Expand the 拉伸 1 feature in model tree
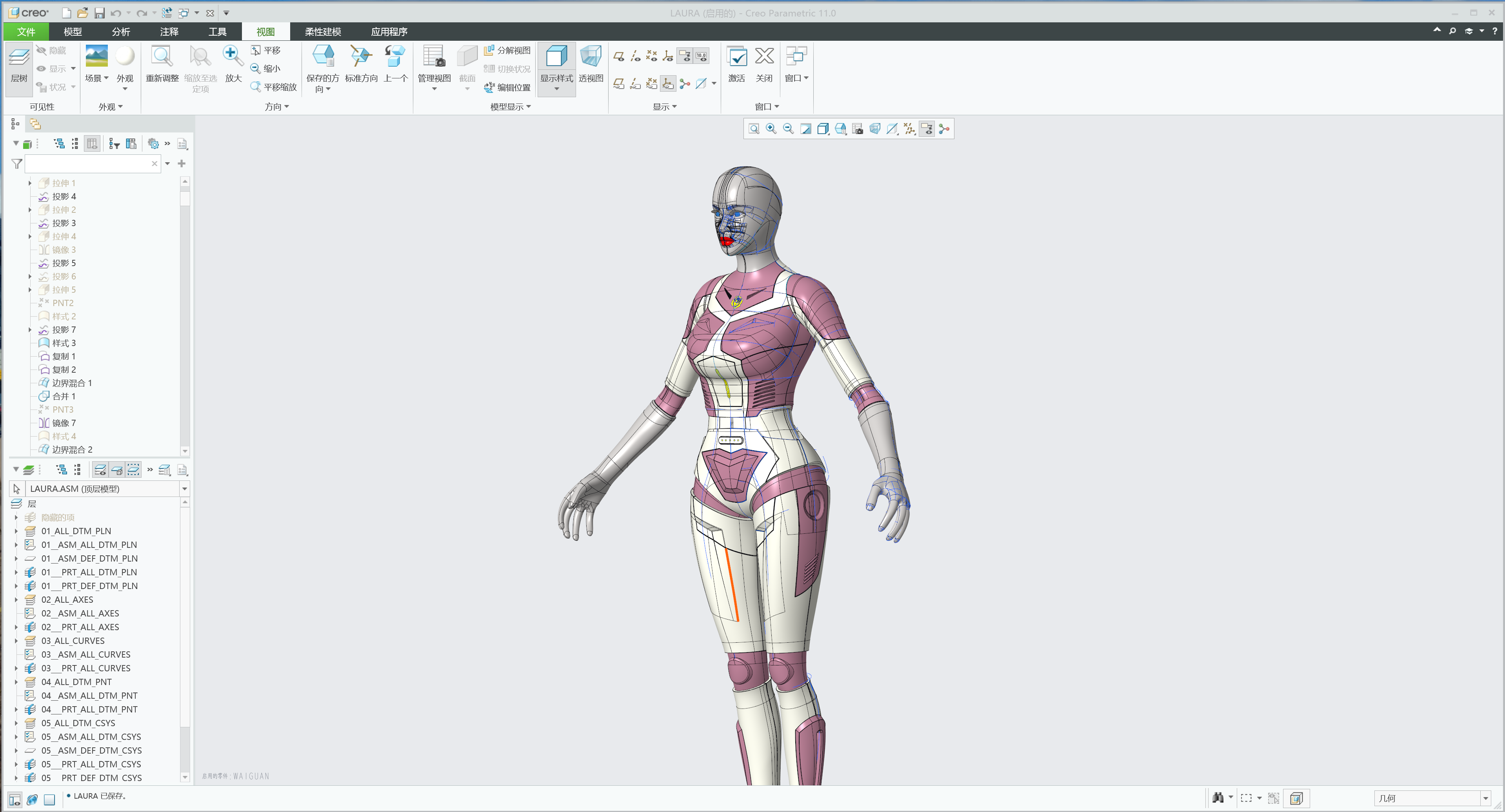Viewport: 1505px width, 812px height. [x=30, y=183]
